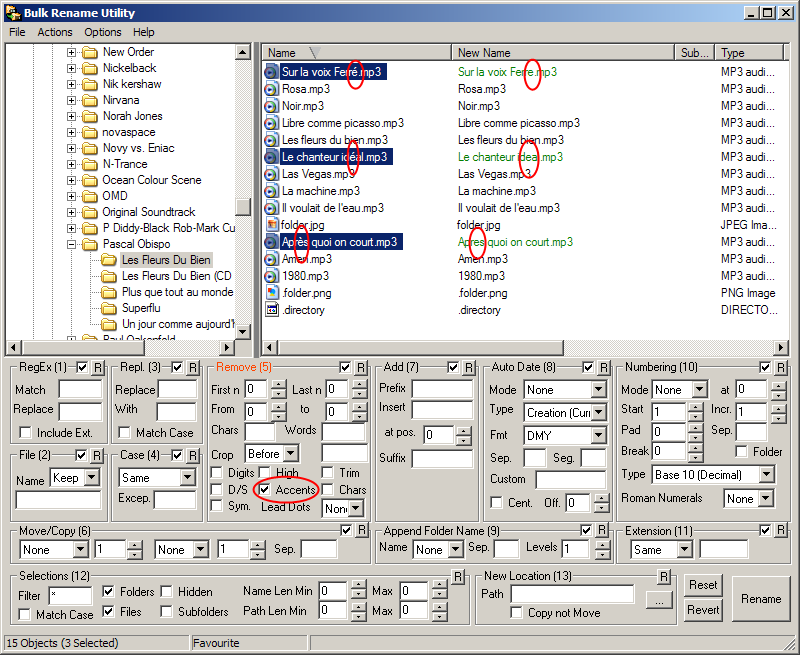Open the Auto Date Mode dropdown
The width and height of the screenshot is (800, 655).
point(598,390)
